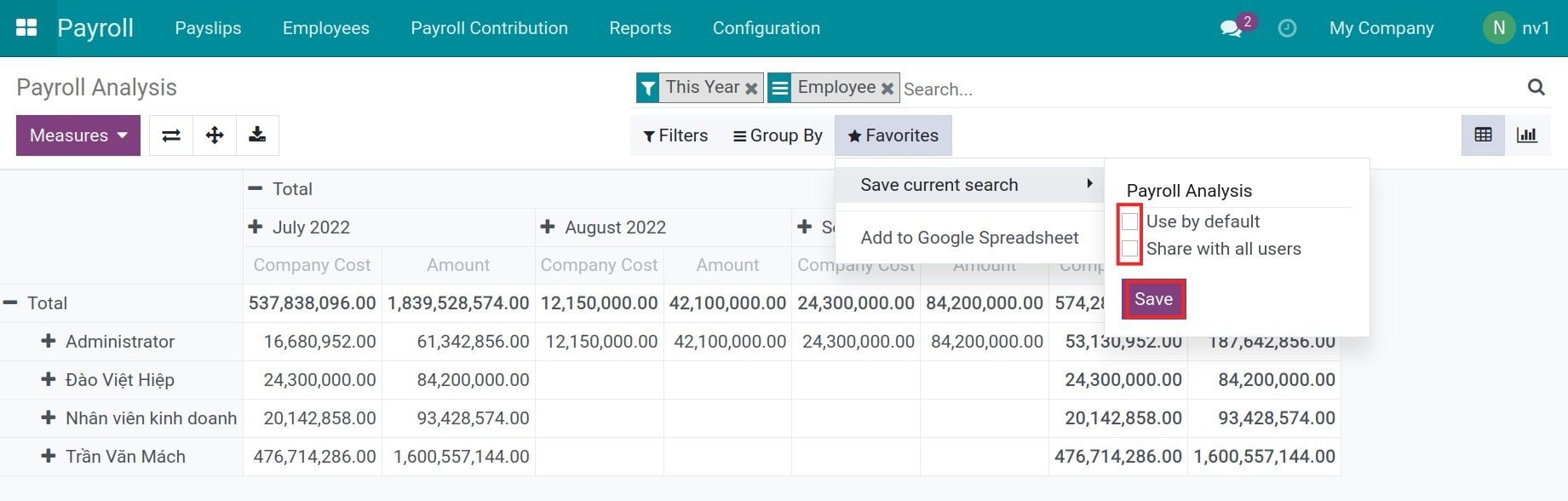The height and width of the screenshot is (501, 1568).
Task: Open the Measures dropdown
Action: (78, 135)
